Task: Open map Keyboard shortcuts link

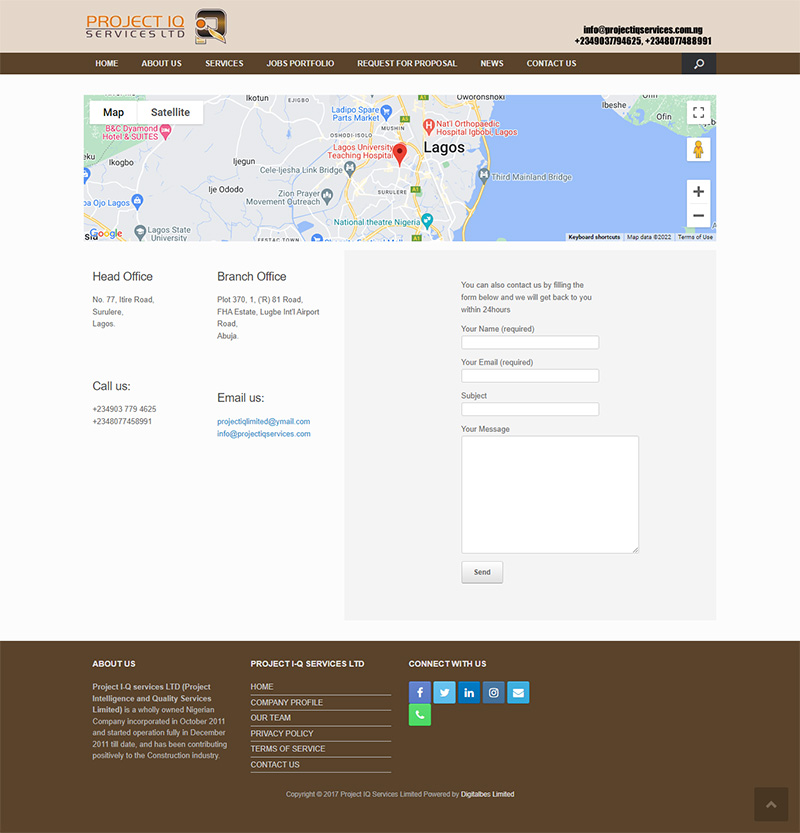Action: [594, 237]
